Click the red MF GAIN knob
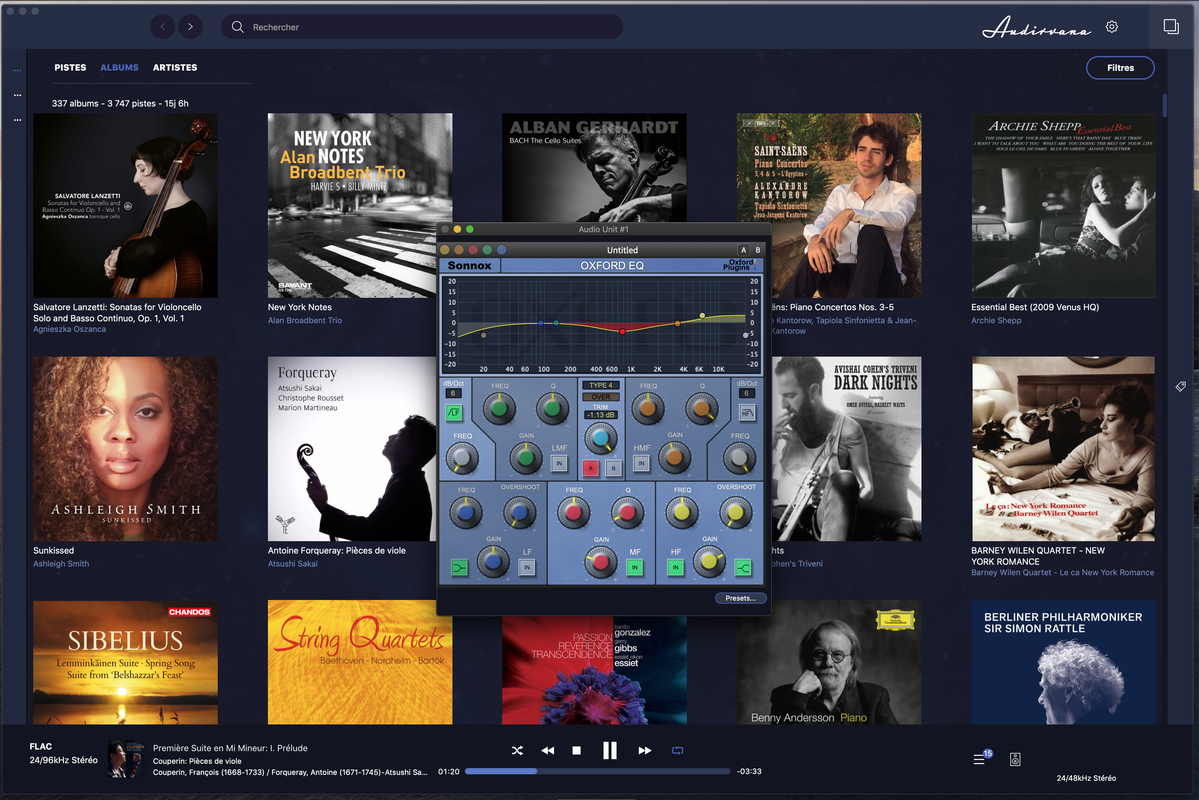The width and height of the screenshot is (1199, 800). point(601,562)
